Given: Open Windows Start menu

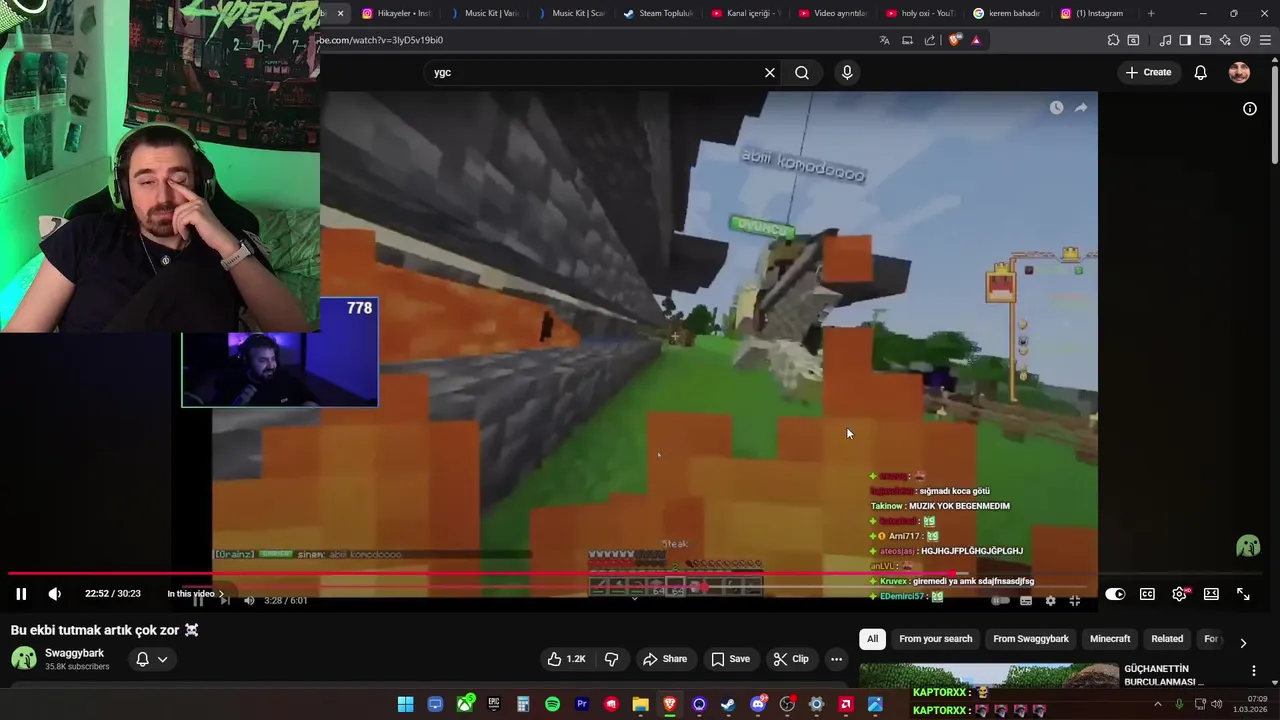Looking at the screenshot, I should click(405, 704).
